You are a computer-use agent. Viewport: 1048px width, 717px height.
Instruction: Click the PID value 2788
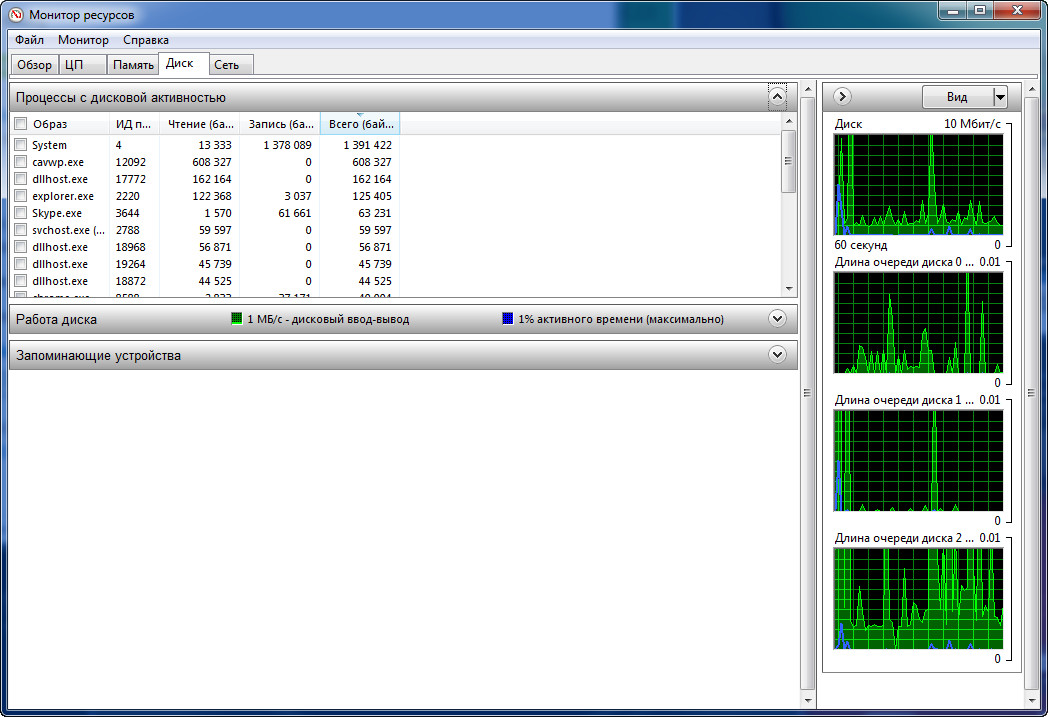tap(128, 230)
